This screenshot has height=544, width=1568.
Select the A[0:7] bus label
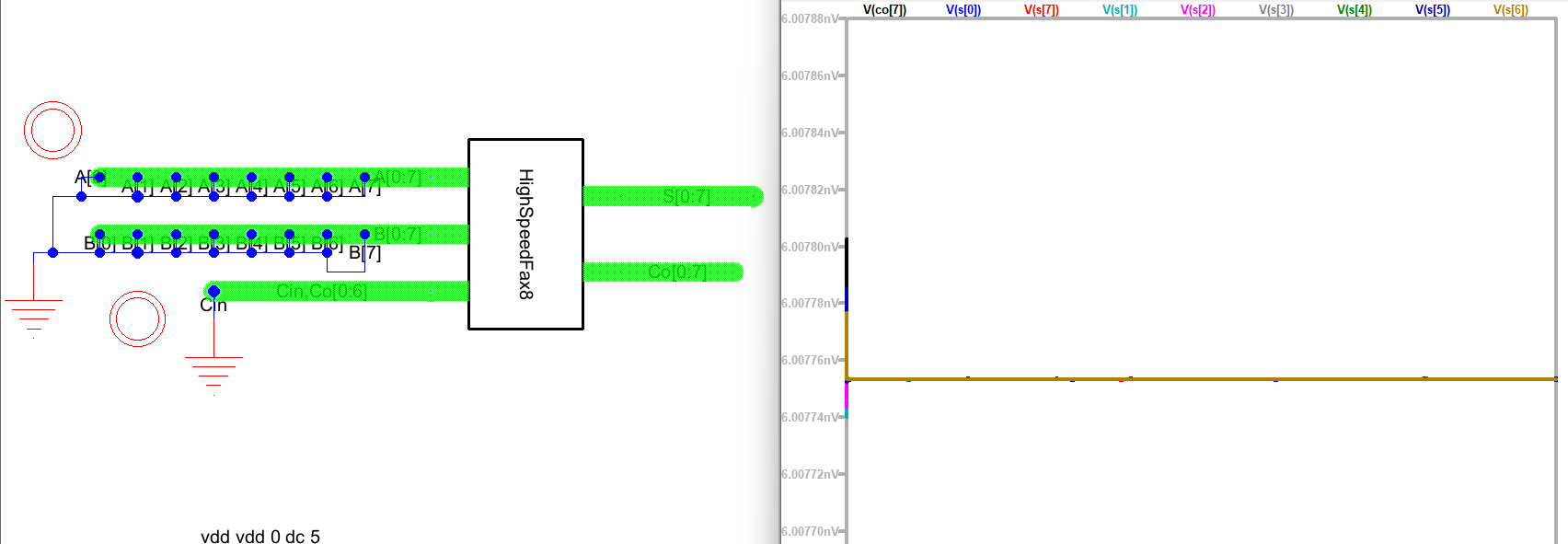pos(398,177)
